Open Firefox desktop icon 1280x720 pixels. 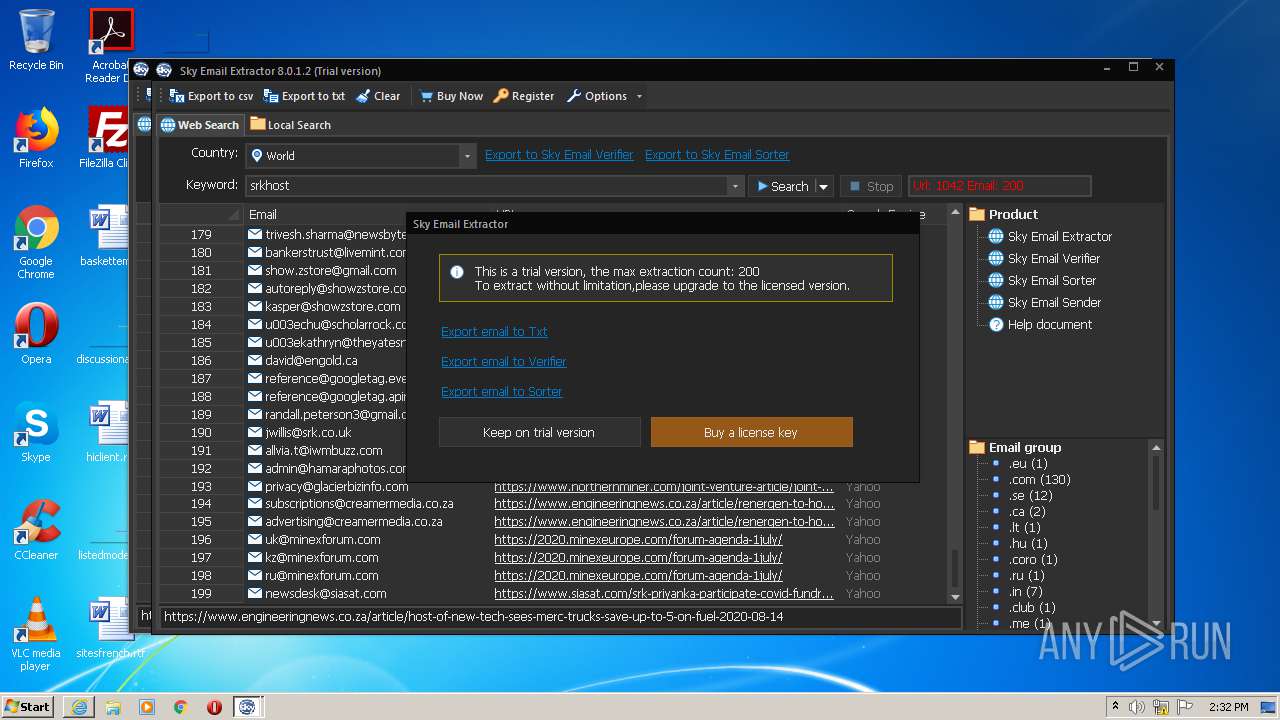pyautogui.click(x=36, y=138)
